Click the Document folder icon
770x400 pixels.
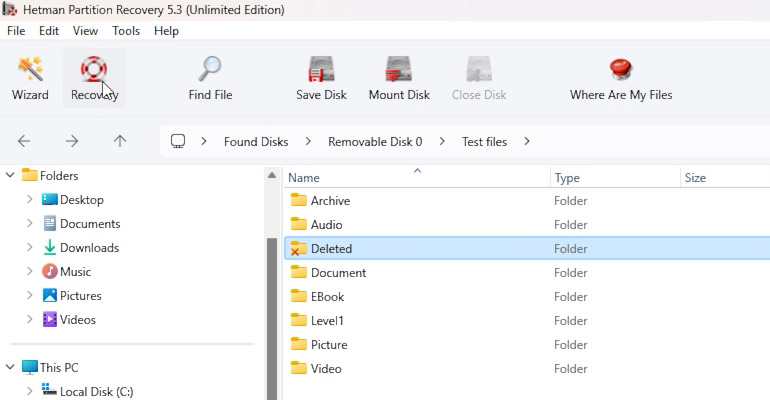[299, 272]
